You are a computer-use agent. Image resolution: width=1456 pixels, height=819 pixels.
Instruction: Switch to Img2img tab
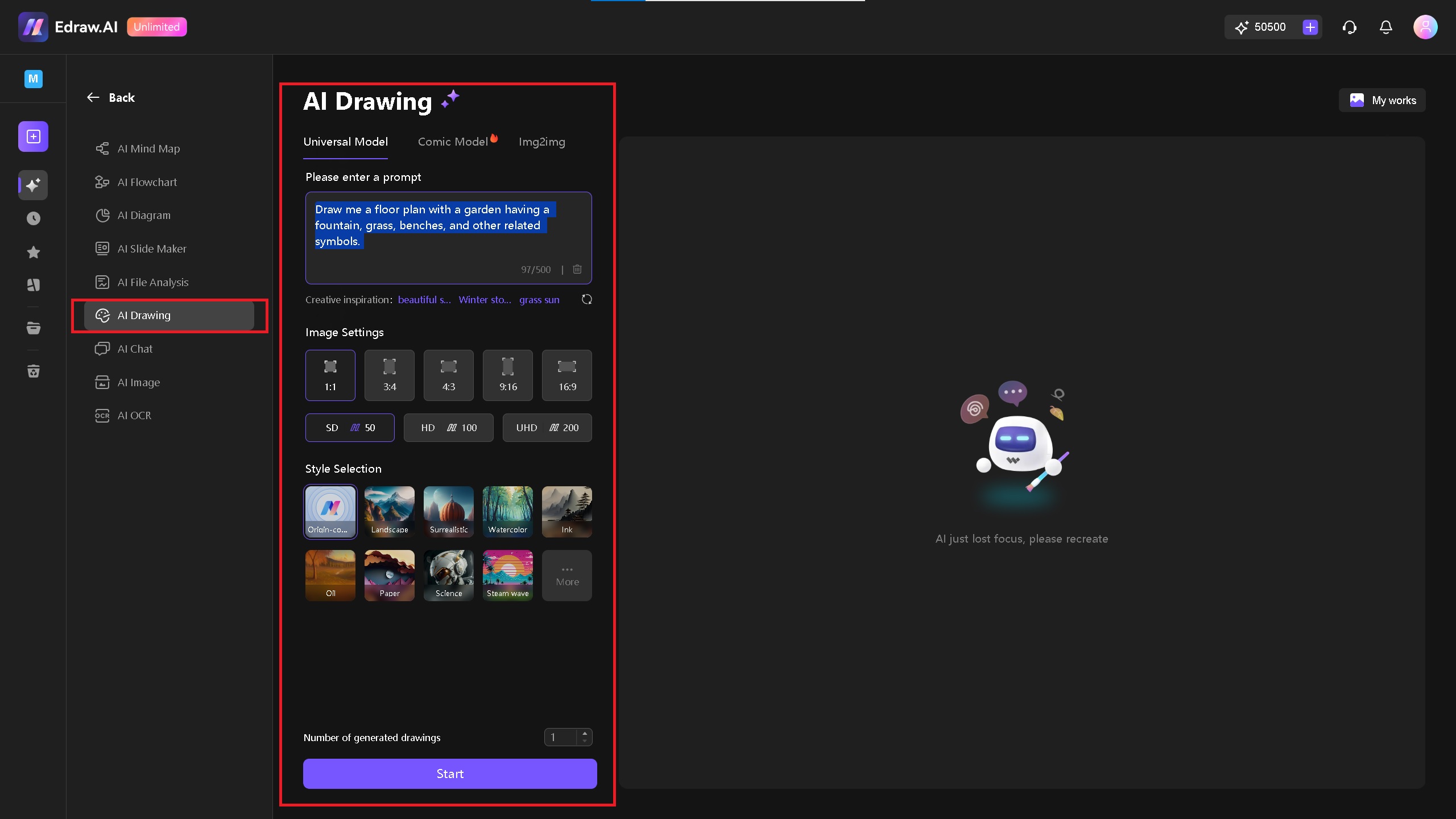click(x=541, y=142)
